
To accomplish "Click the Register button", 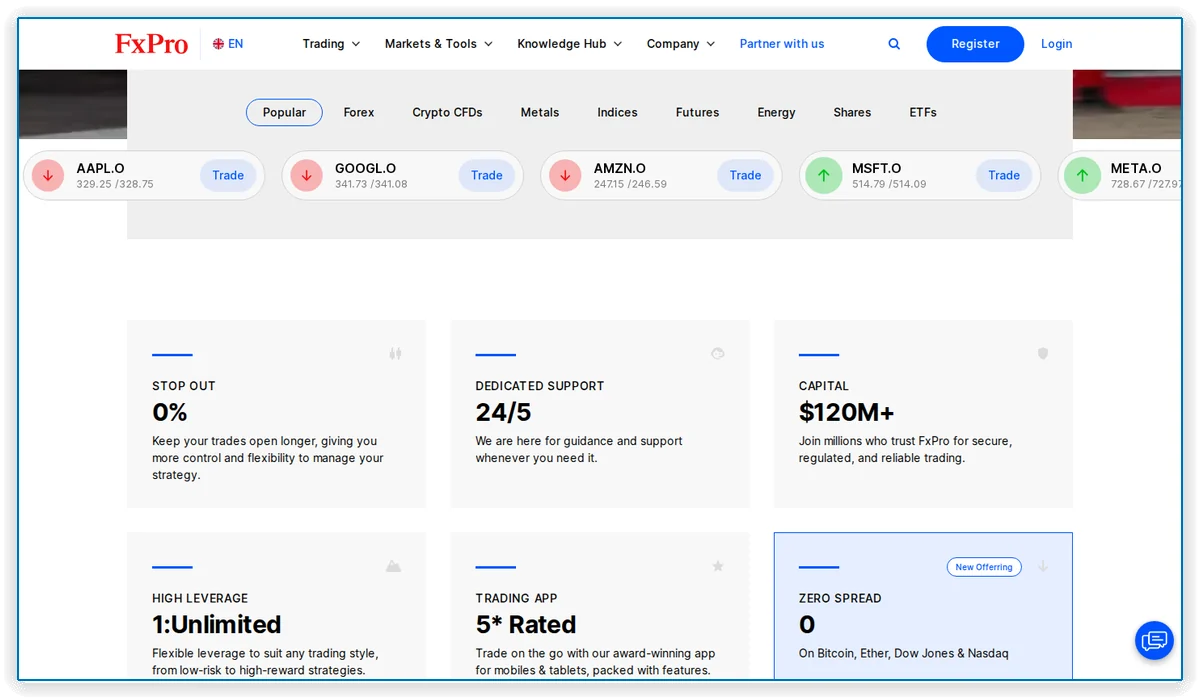I will (975, 44).
